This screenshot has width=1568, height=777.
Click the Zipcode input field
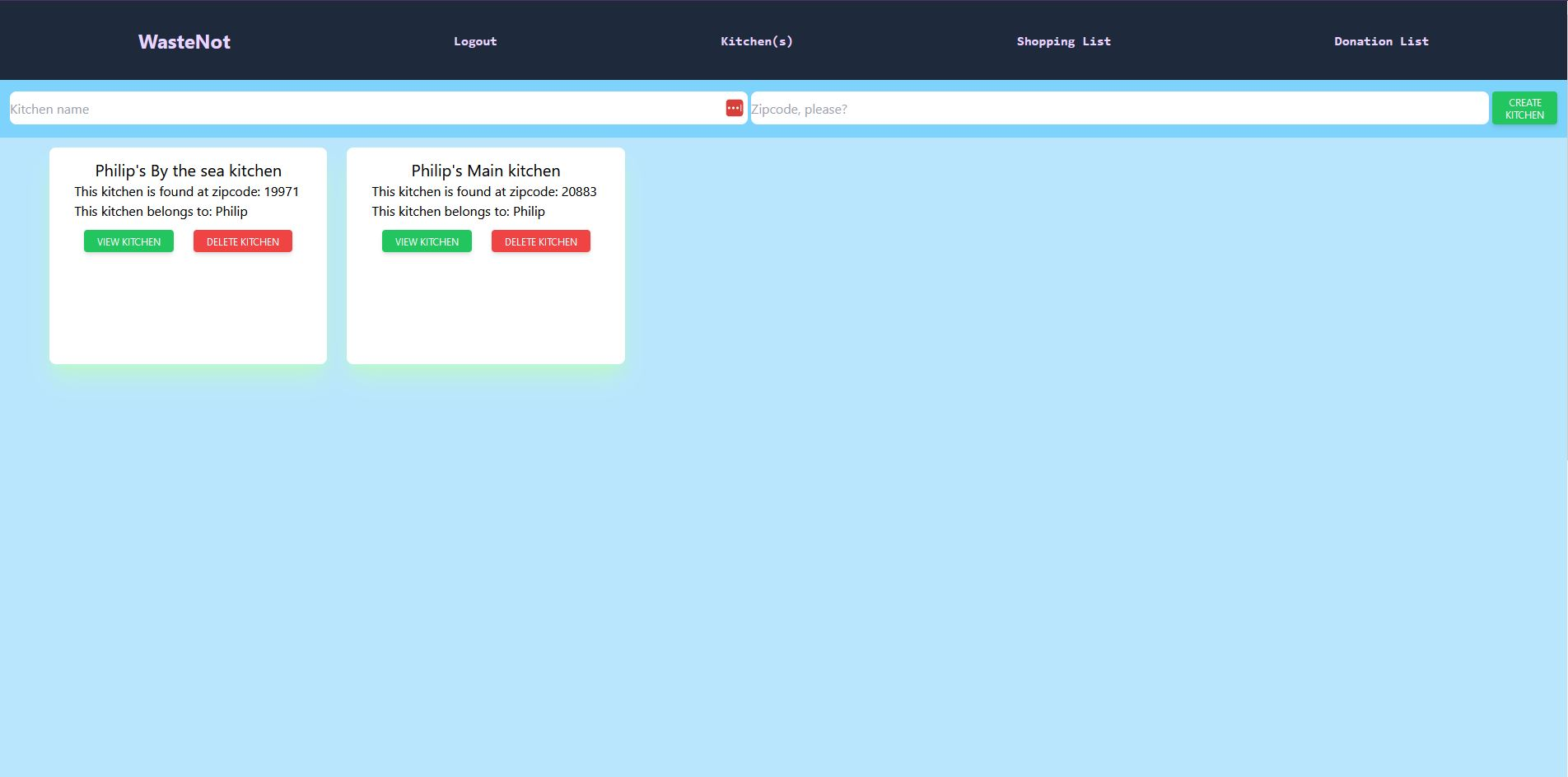click(x=1118, y=109)
